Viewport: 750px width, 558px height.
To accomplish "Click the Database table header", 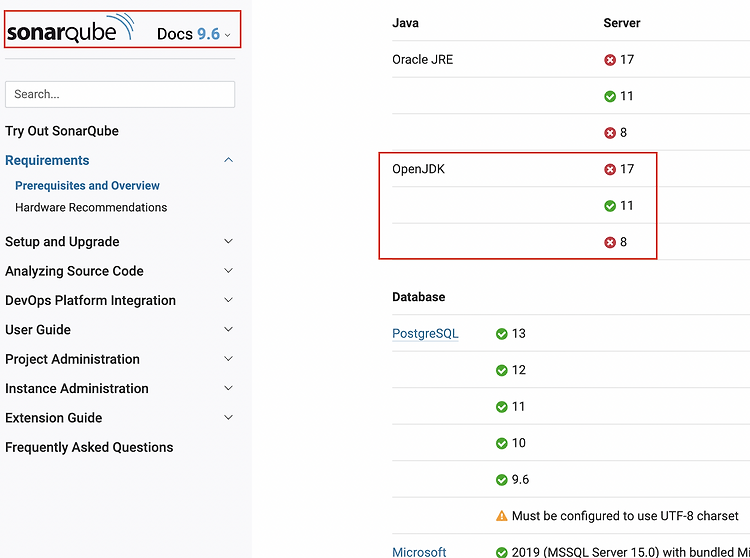I will click(419, 297).
